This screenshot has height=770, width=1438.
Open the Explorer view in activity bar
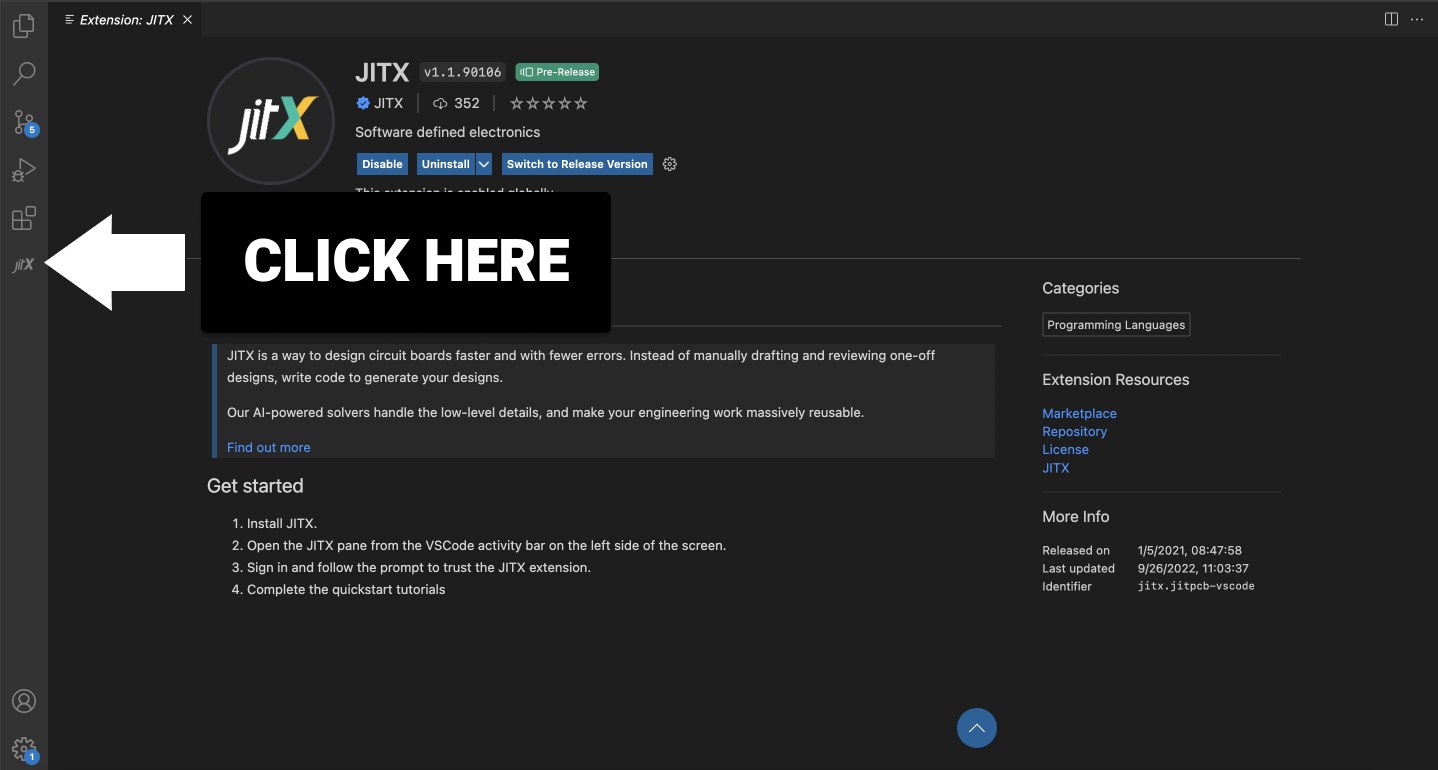24,27
